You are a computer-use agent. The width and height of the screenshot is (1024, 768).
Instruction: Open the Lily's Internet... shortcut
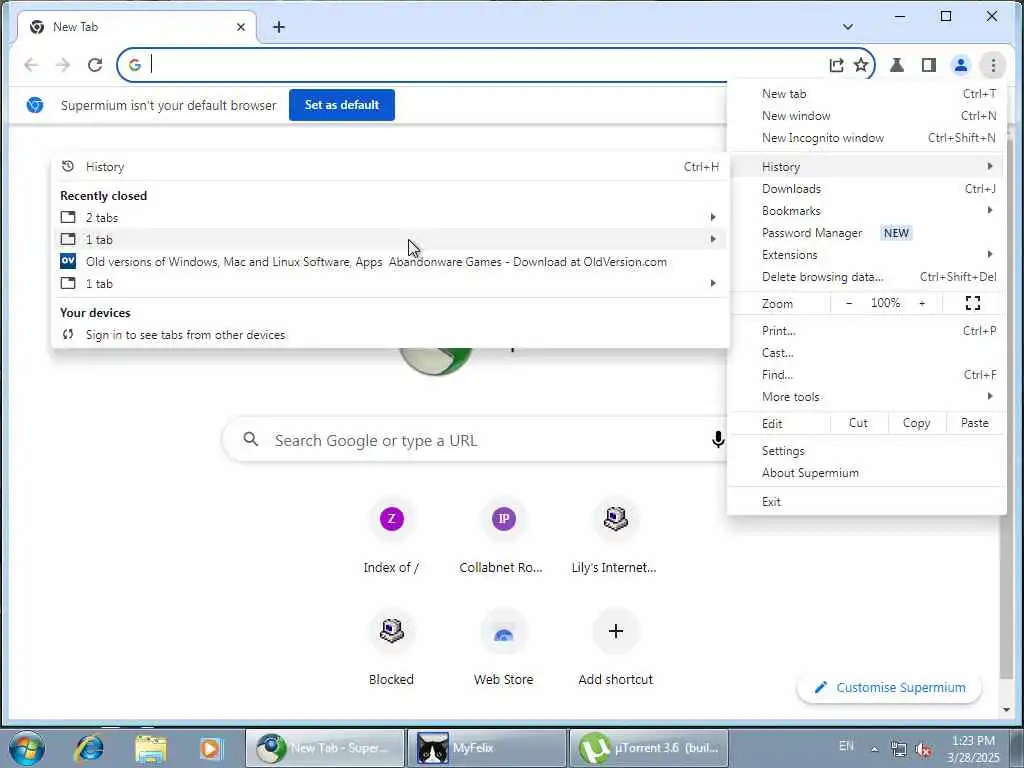click(x=615, y=537)
